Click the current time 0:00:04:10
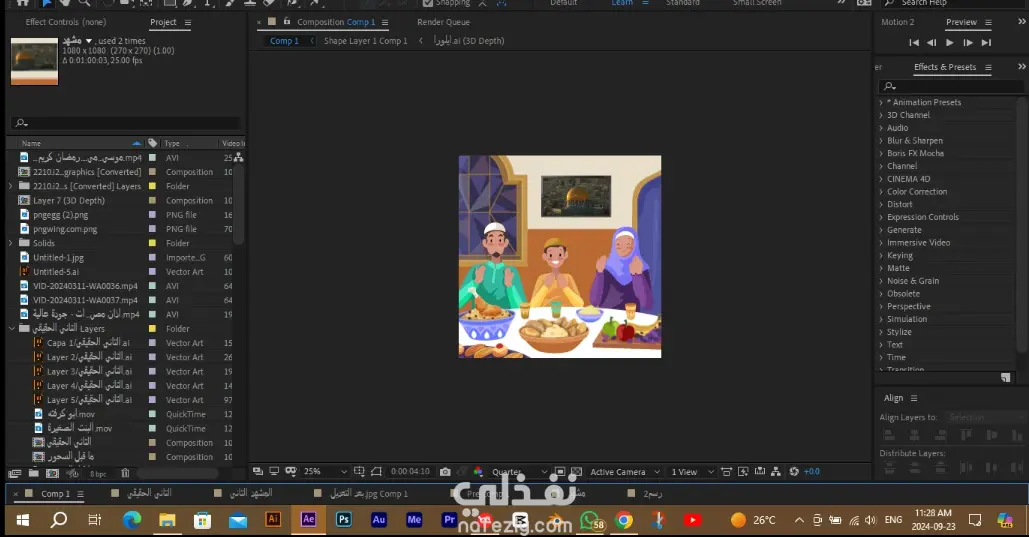 tap(410, 471)
